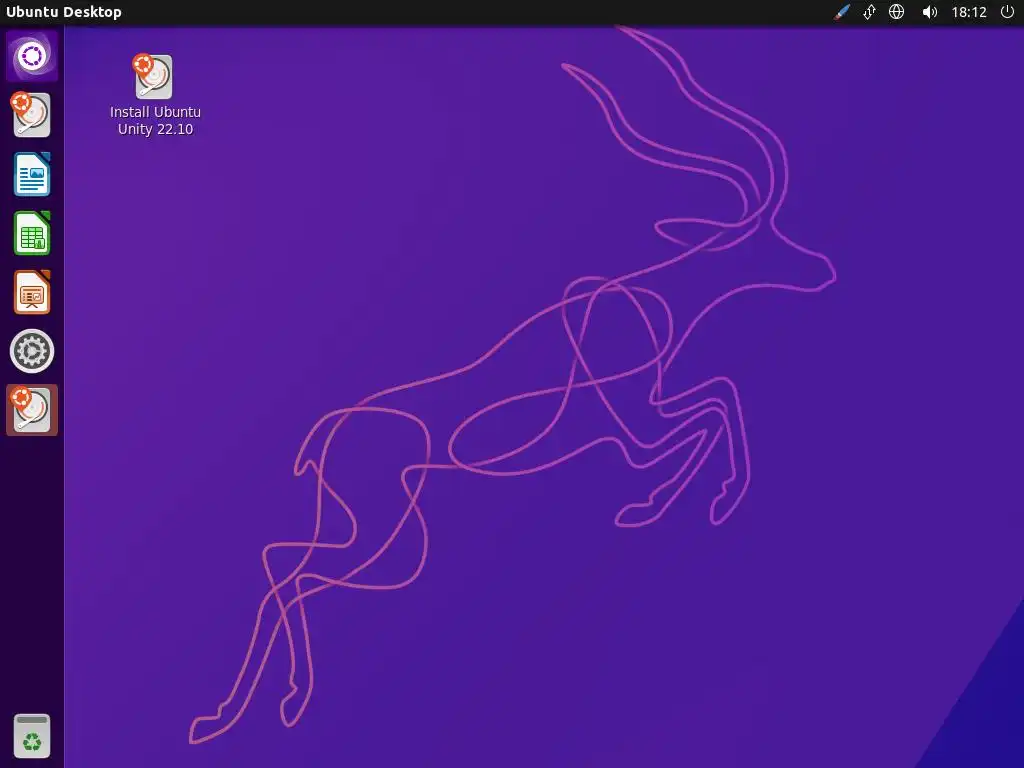This screenshot has height=768, width=1024.
Task: Open the sound volume indicator
Action: (x=929, y=12)
